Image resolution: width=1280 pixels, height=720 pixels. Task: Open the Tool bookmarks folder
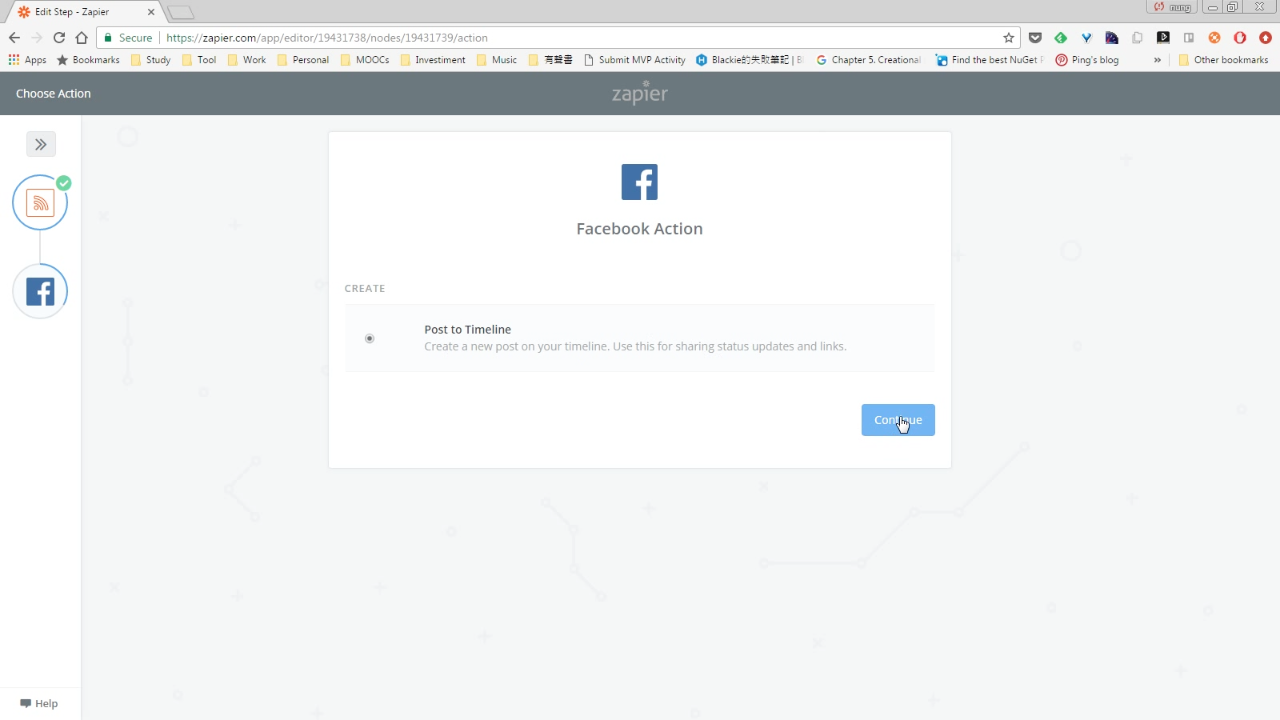tap(198, 60)
